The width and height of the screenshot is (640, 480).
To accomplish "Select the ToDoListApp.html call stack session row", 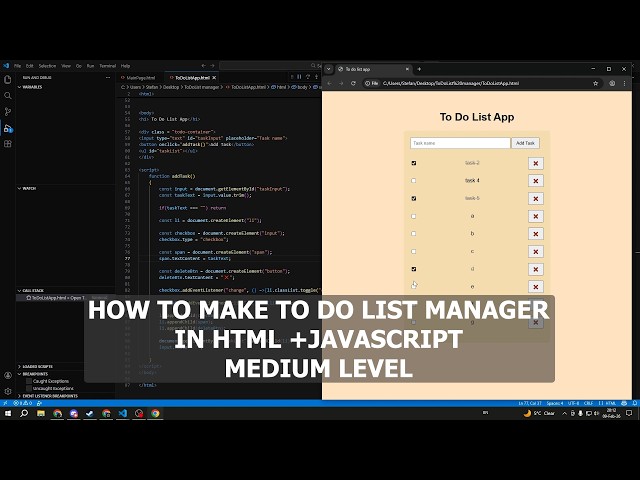I will click(x=65, y=298).
